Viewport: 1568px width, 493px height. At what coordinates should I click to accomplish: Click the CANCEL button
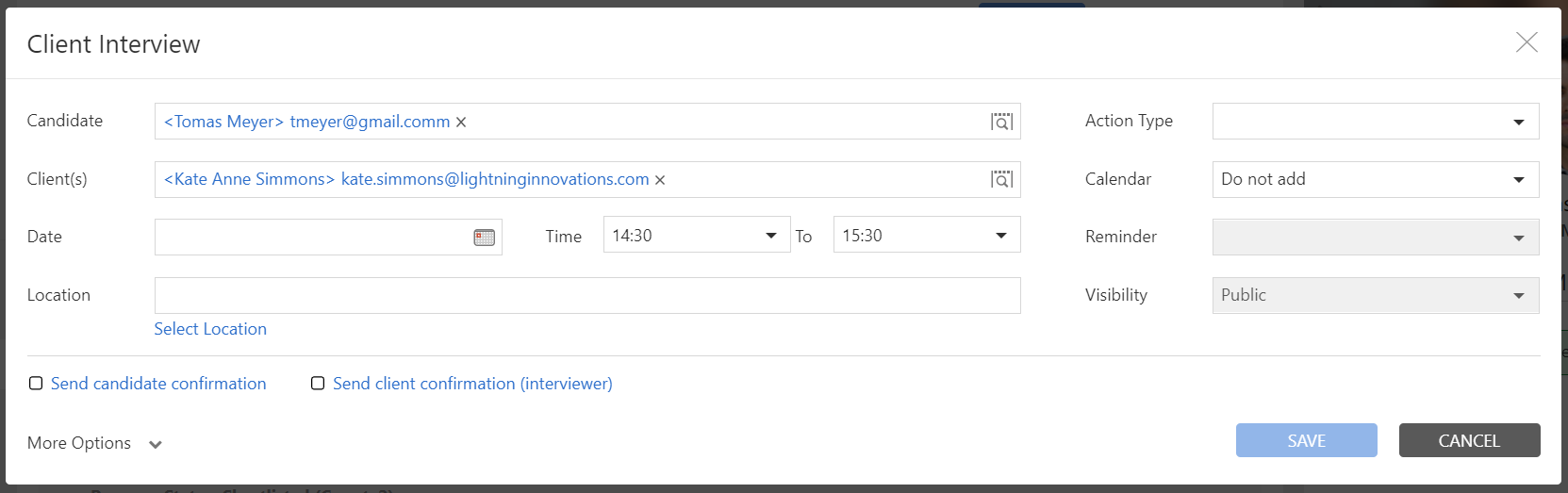tap(1469, 440)
